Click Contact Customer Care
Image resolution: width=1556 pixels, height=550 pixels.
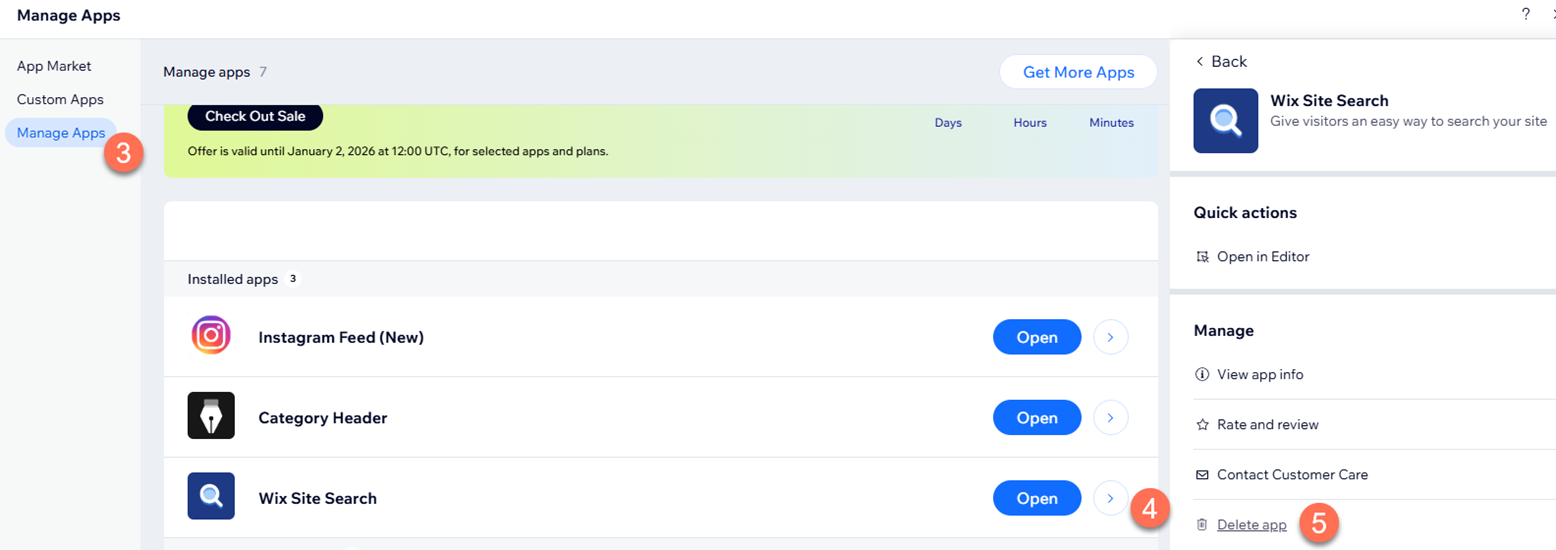click(x=1292, y=475)
